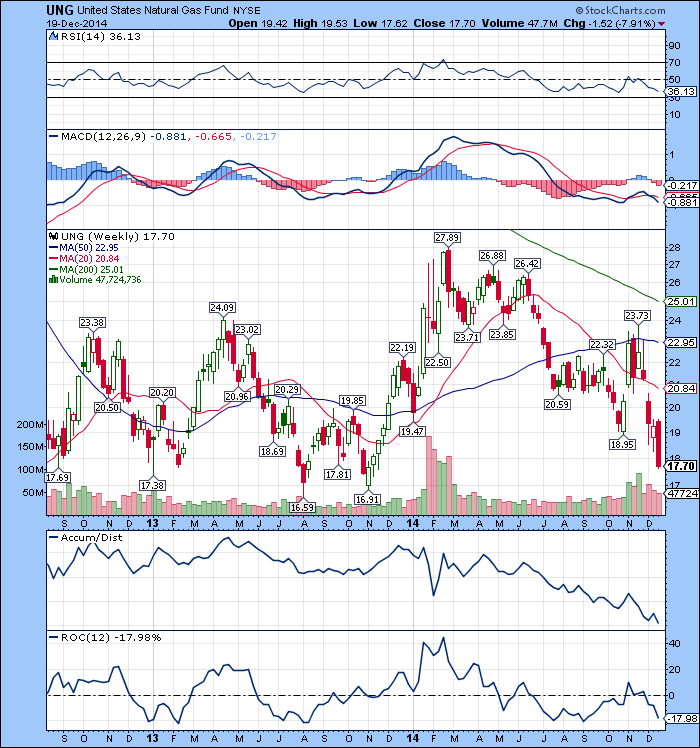Click the 23.38 price callout

click(92, 323)
